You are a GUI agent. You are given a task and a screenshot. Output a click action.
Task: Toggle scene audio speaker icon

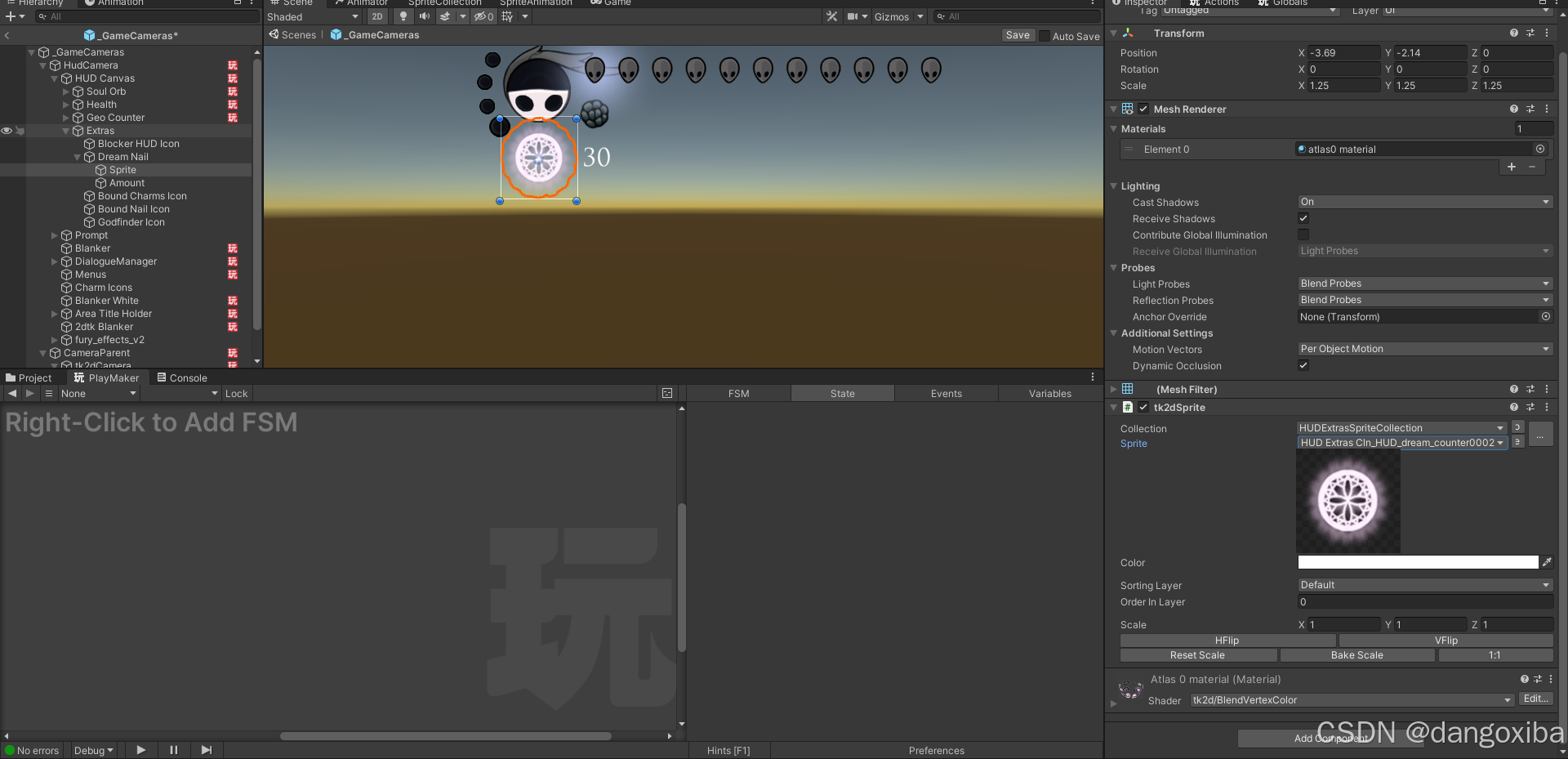[x=424, y=16]
